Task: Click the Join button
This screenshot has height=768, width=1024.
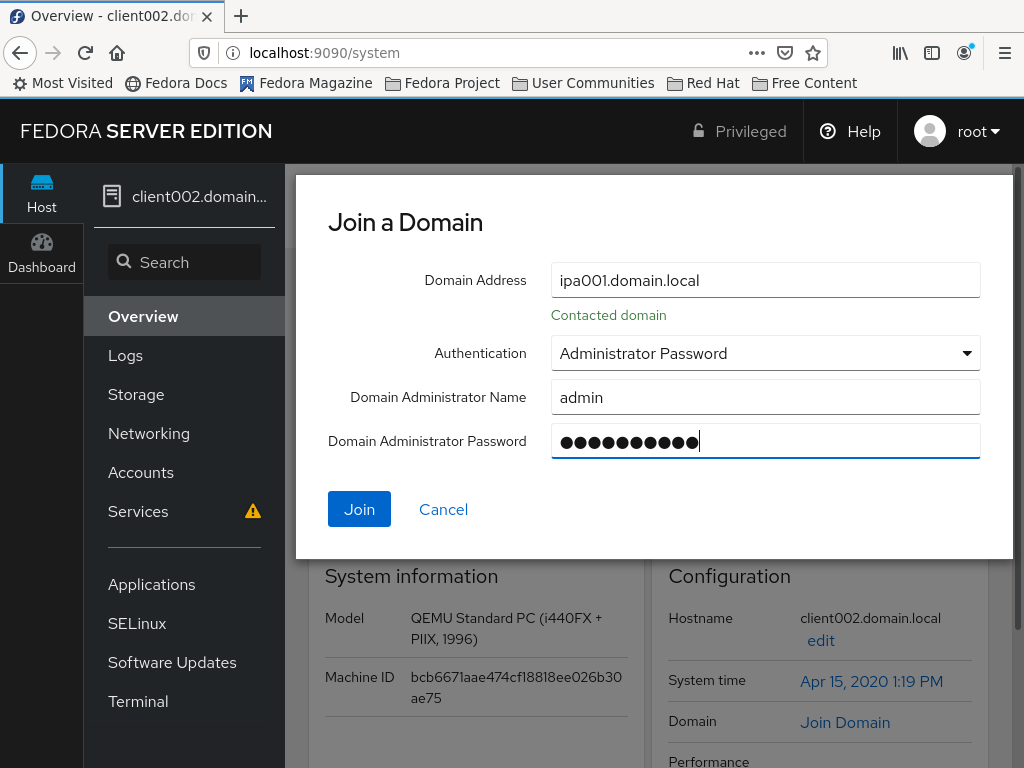Action: point(359,509)
